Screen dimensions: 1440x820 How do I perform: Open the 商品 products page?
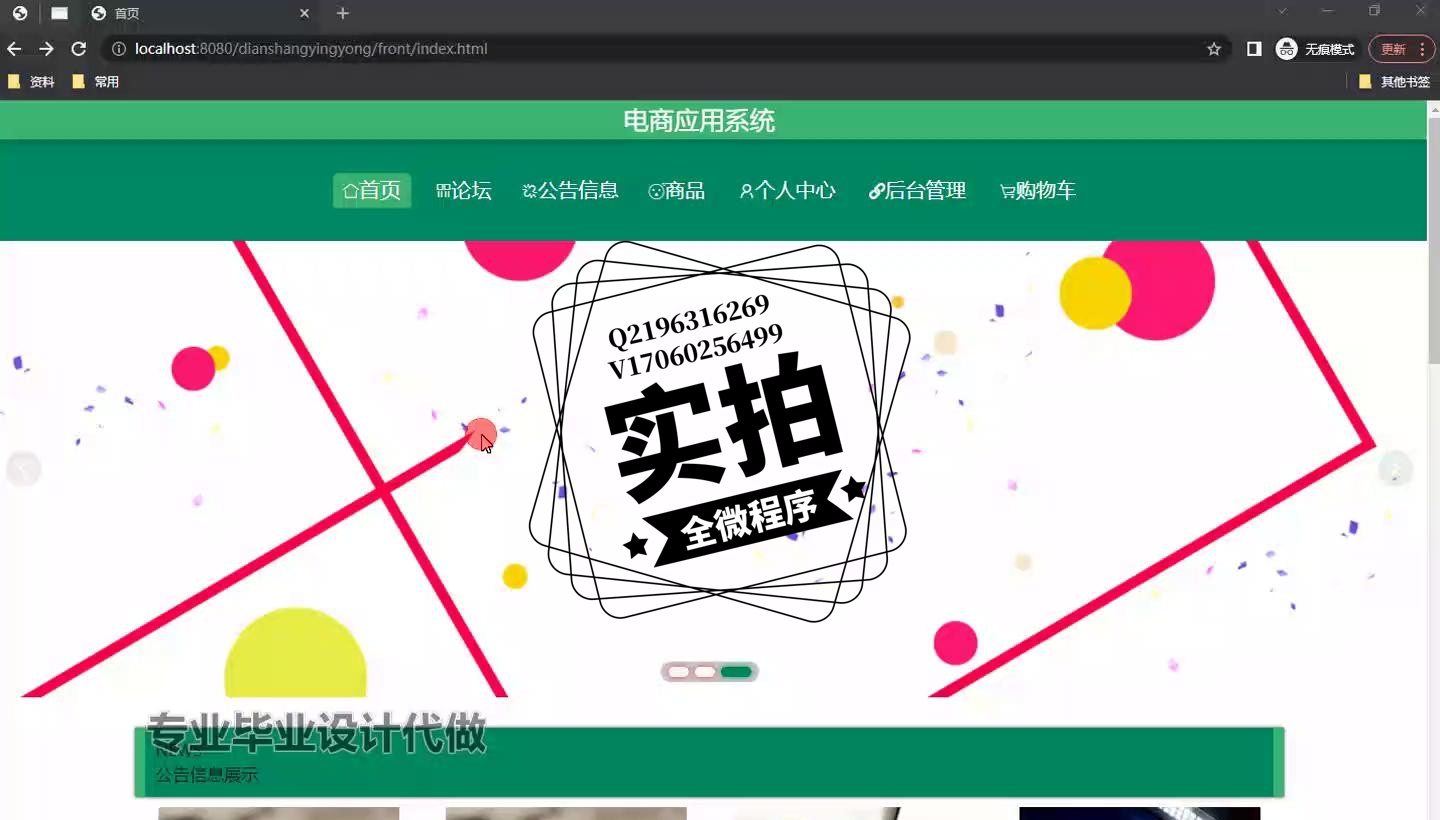click(677, 191)
